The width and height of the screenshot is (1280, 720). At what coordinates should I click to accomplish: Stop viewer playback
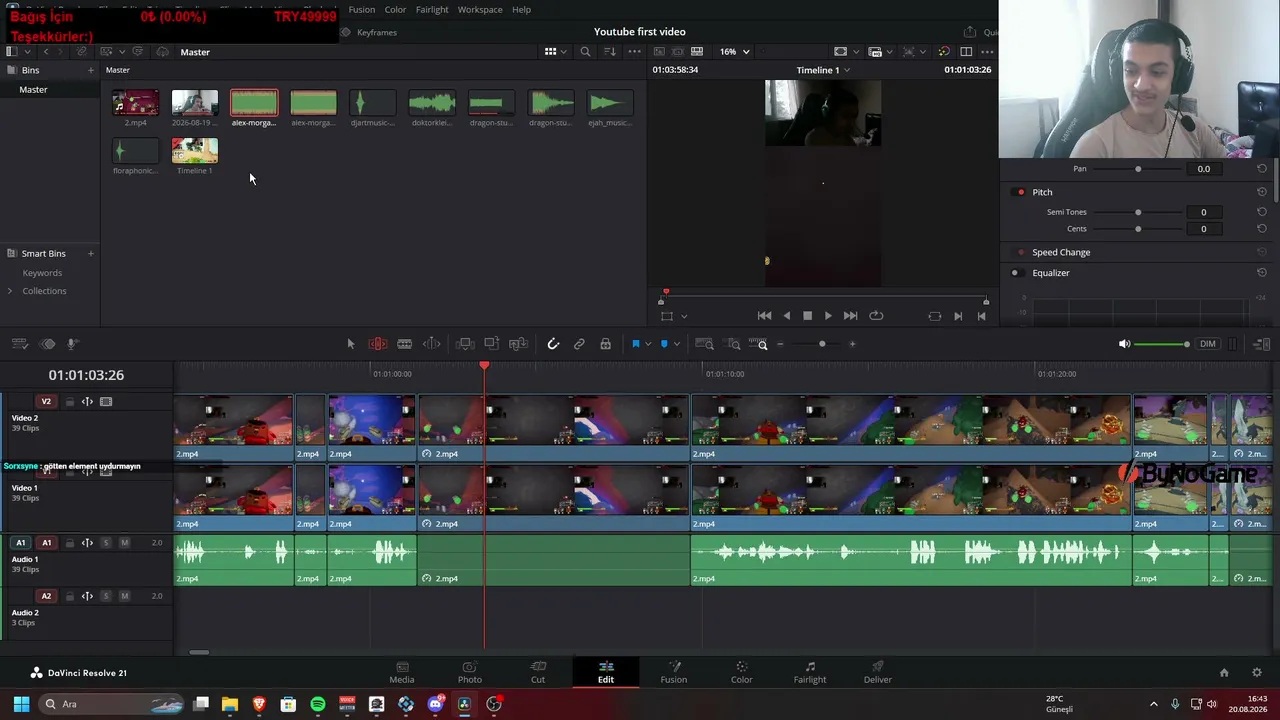coord(808,316)
